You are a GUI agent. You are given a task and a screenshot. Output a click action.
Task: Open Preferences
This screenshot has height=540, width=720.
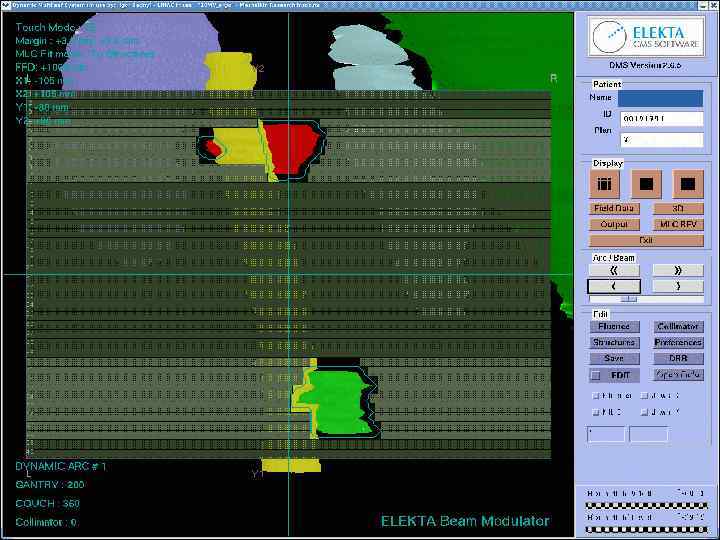[678, 343]
